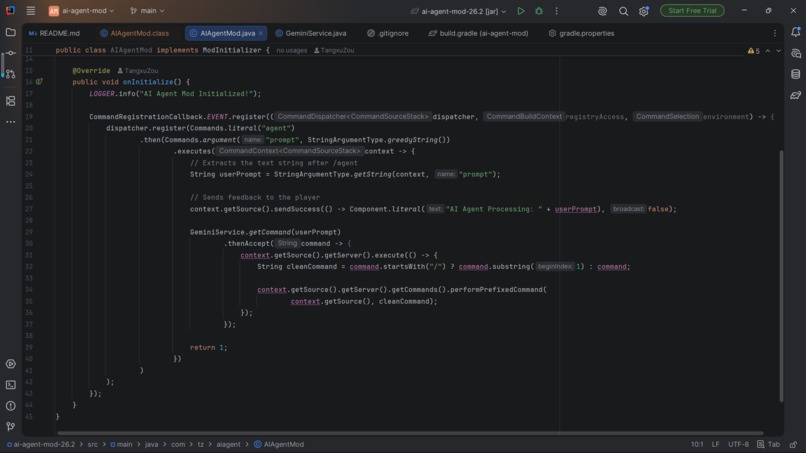Switch to the README.md tab
The height and width of the screenshot is (453, 806).
(54, 33)
